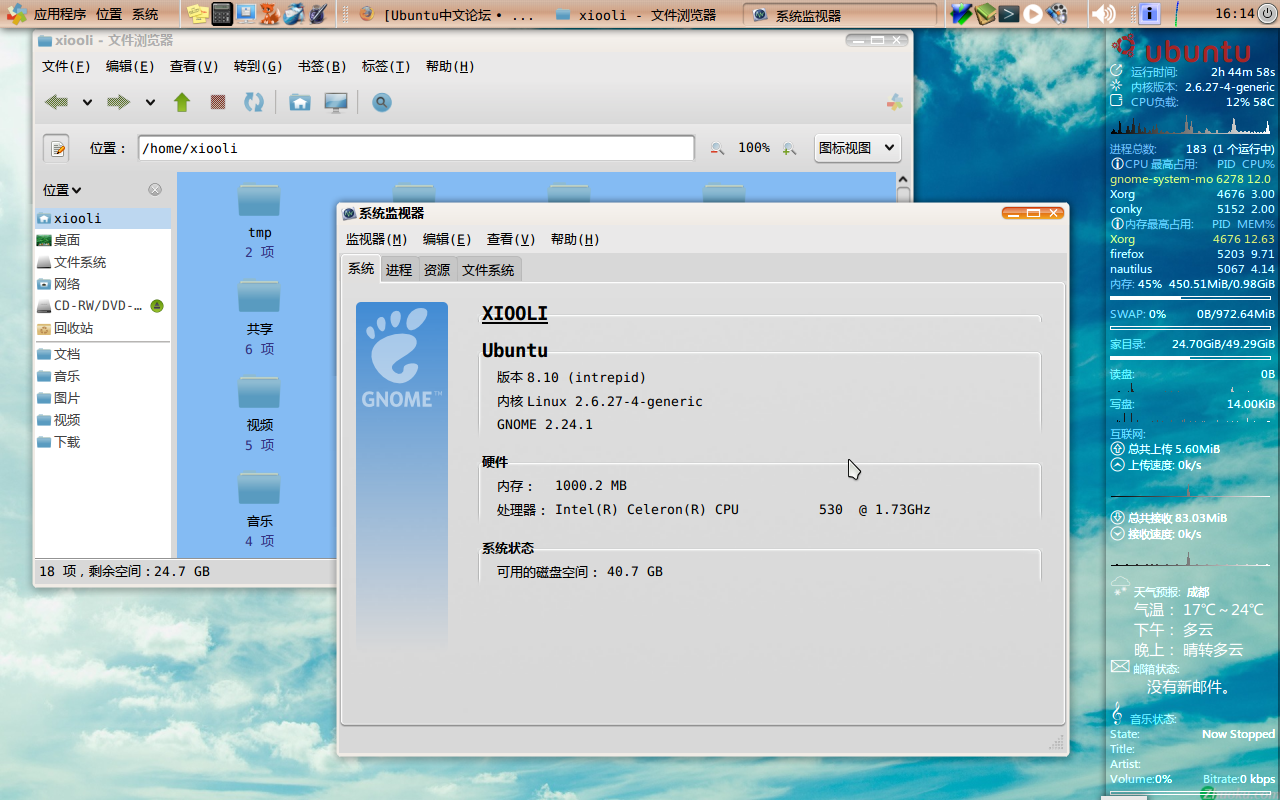
Task: Open 音乐 bookmark in sidebar
Action: 102,376
